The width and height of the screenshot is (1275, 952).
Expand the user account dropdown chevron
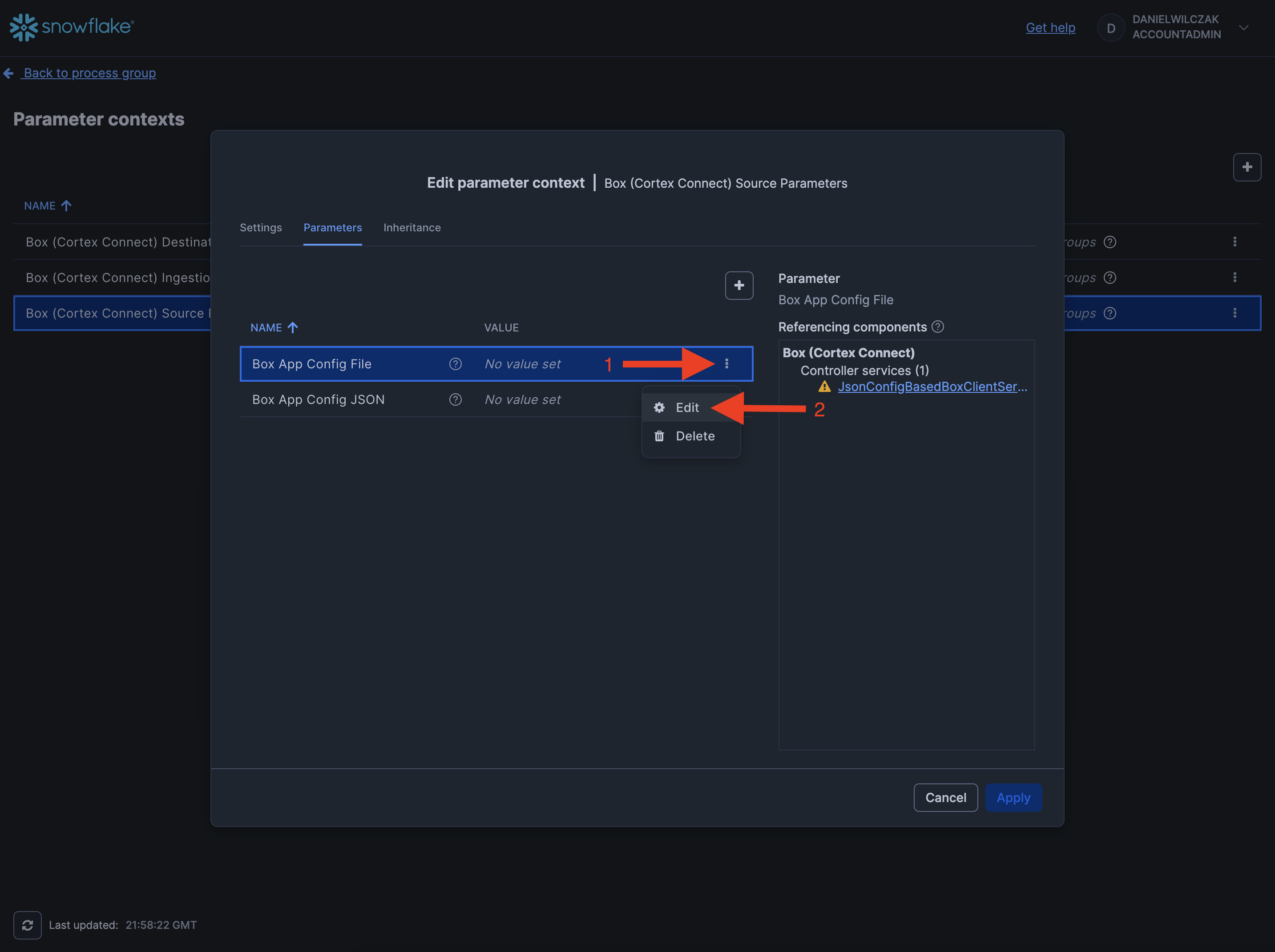coord(1243,27)
